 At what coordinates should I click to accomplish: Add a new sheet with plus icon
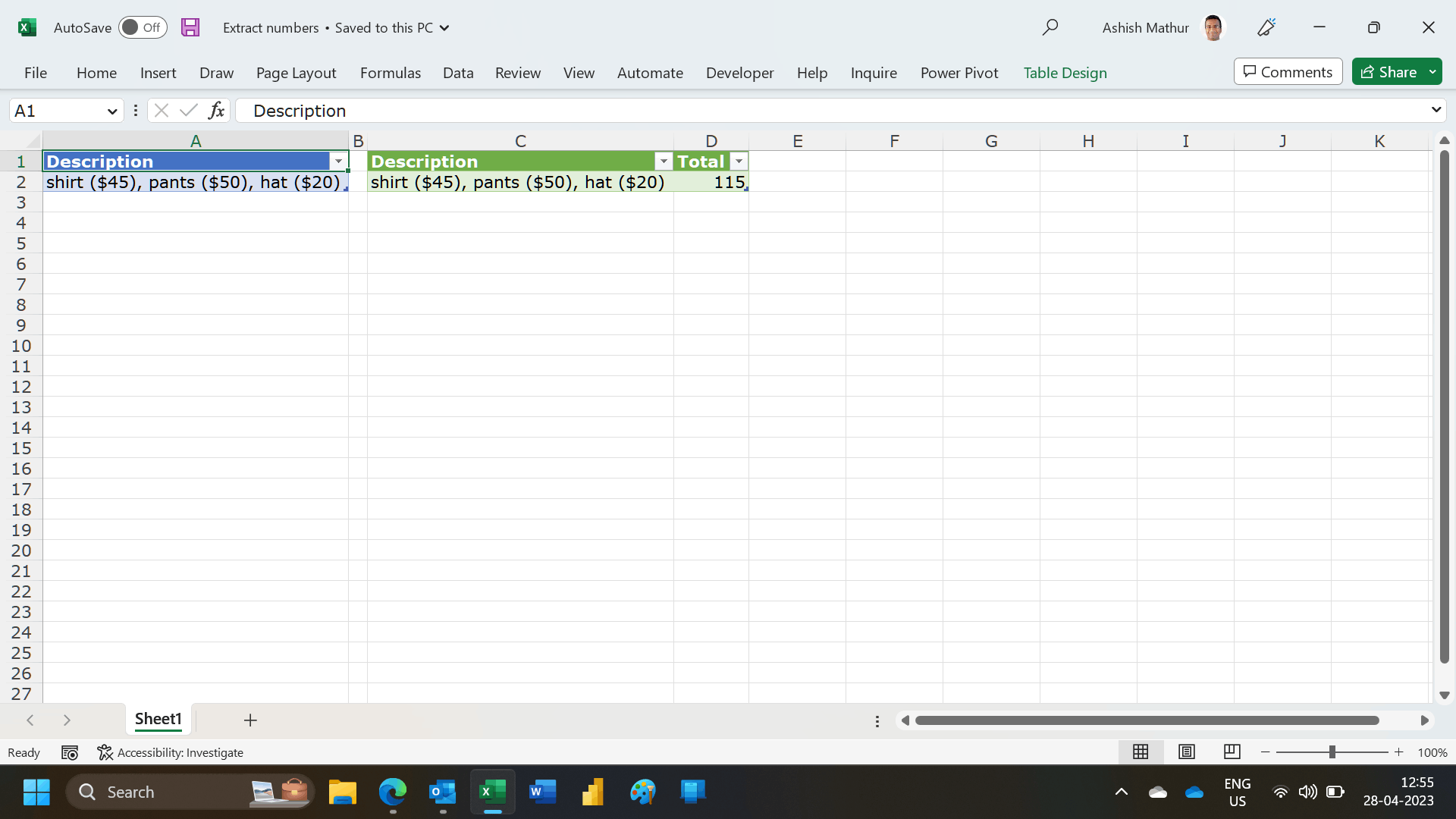tap(250, 720)
